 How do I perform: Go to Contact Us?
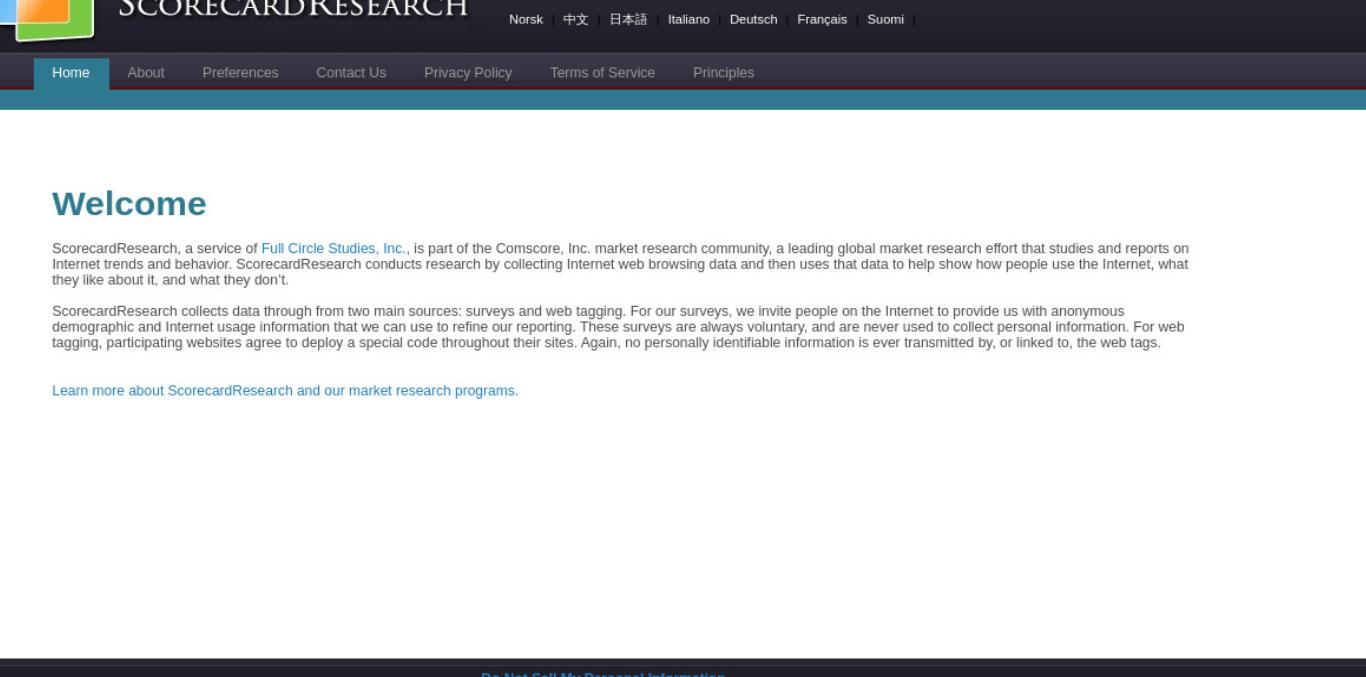click(351, 73)
